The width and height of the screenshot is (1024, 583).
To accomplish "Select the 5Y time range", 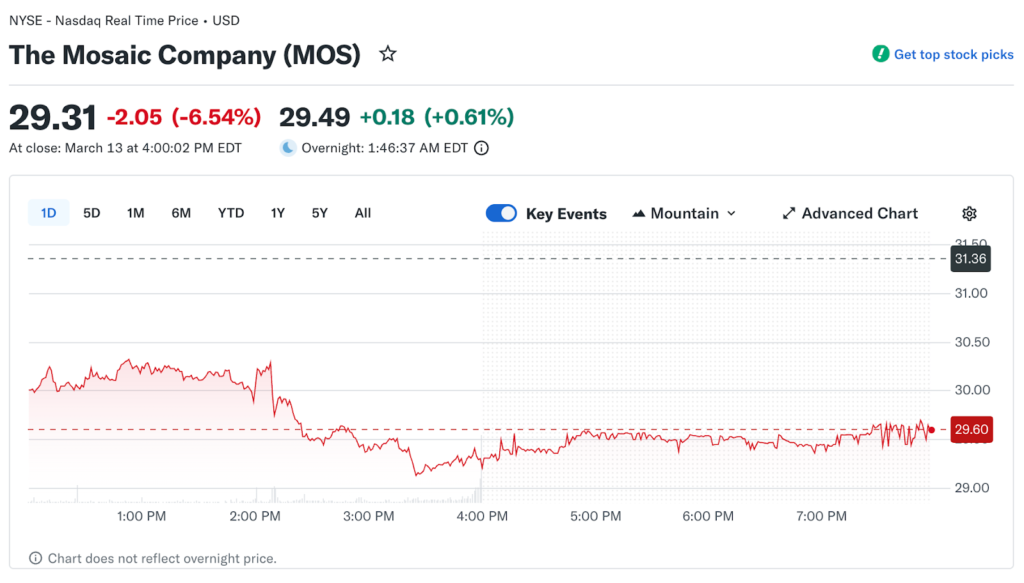I will point(320,213).
